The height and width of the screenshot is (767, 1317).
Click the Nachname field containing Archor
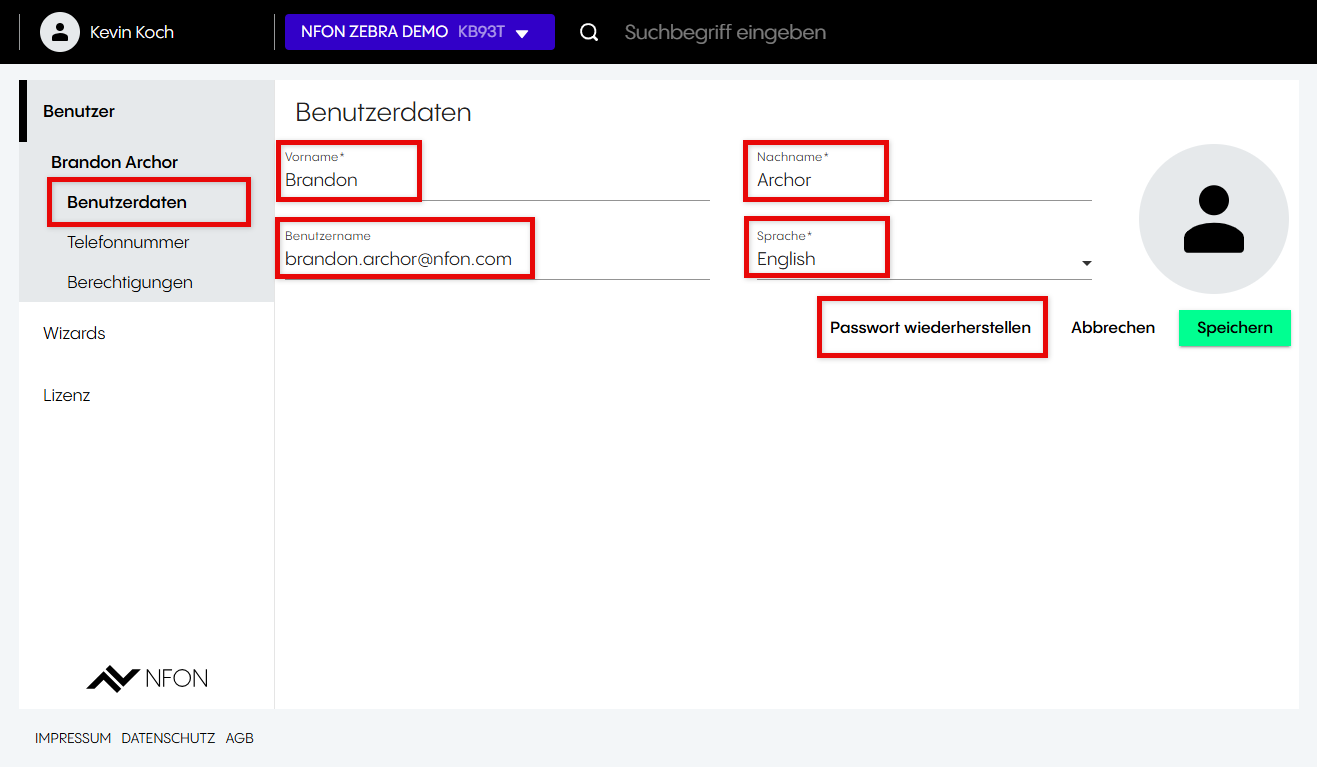[x=920, y=180]
